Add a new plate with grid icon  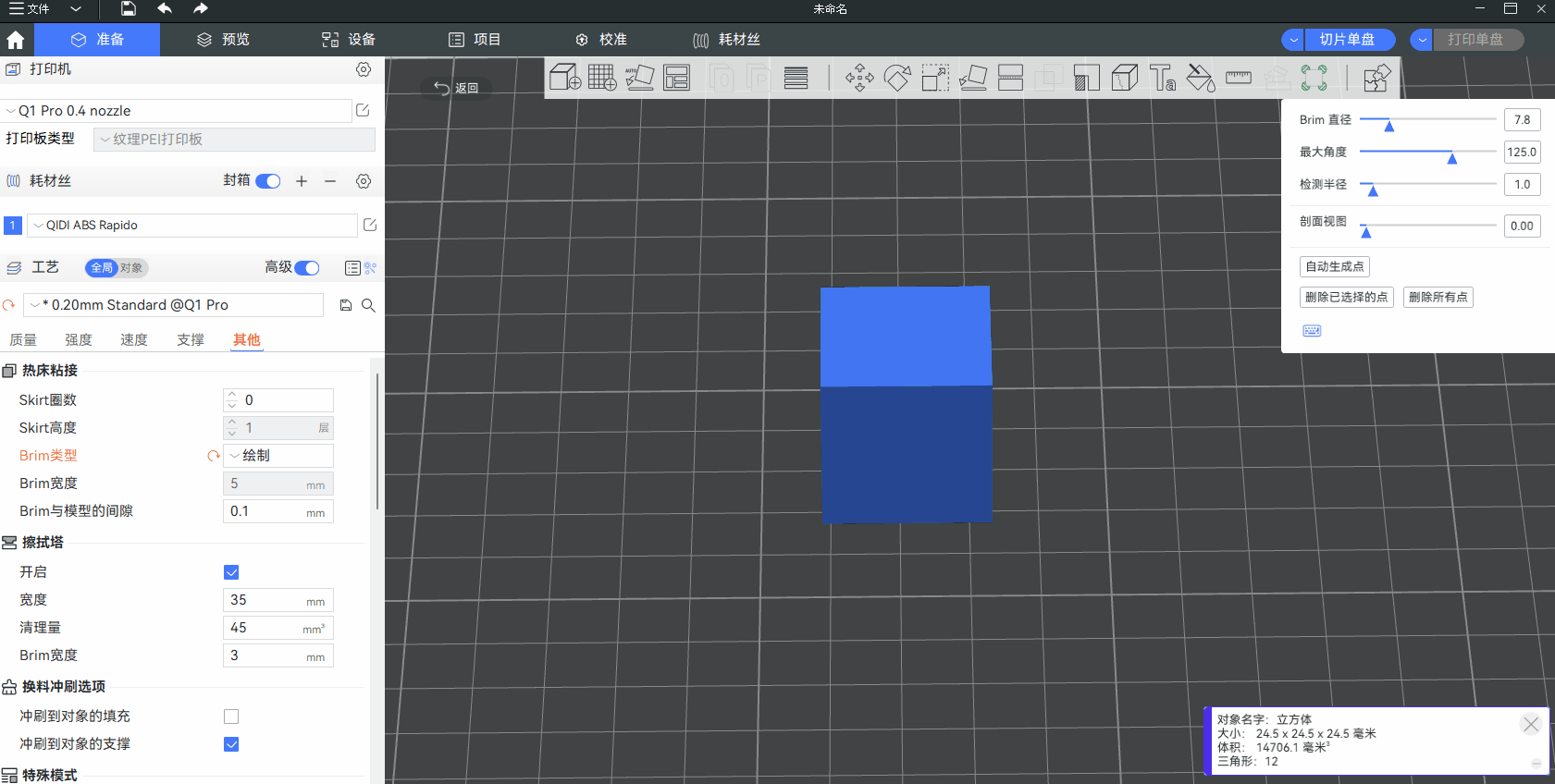tap(602, 78)
